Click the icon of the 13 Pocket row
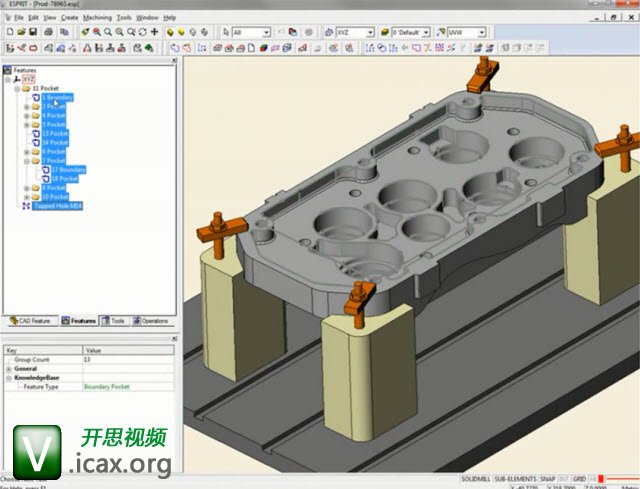Viewport: 640px width, 489px height. pos(36,133)
